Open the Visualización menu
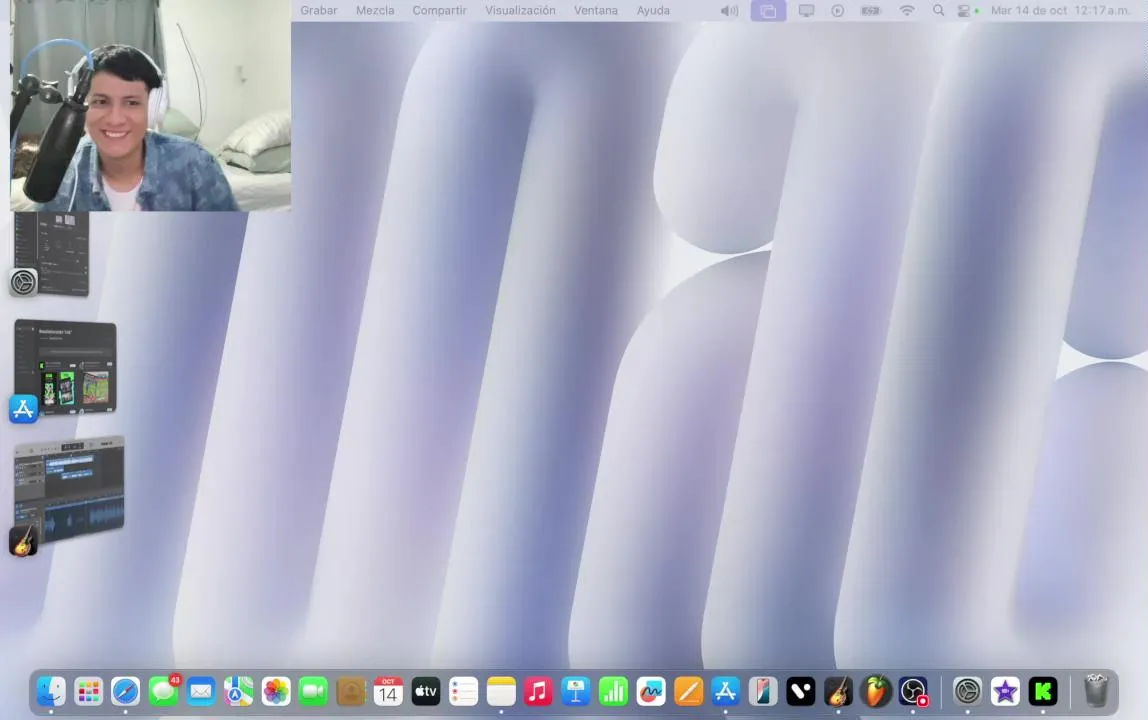This screenshot has width=1148, height=720. [520, 10]
